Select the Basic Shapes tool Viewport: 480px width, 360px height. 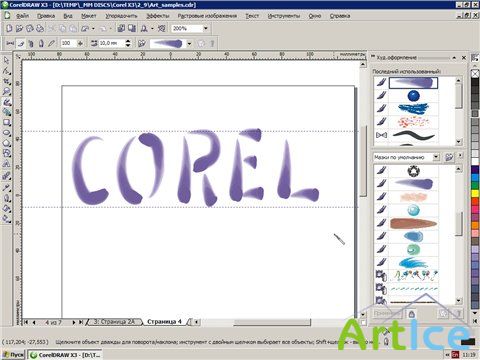7,154
